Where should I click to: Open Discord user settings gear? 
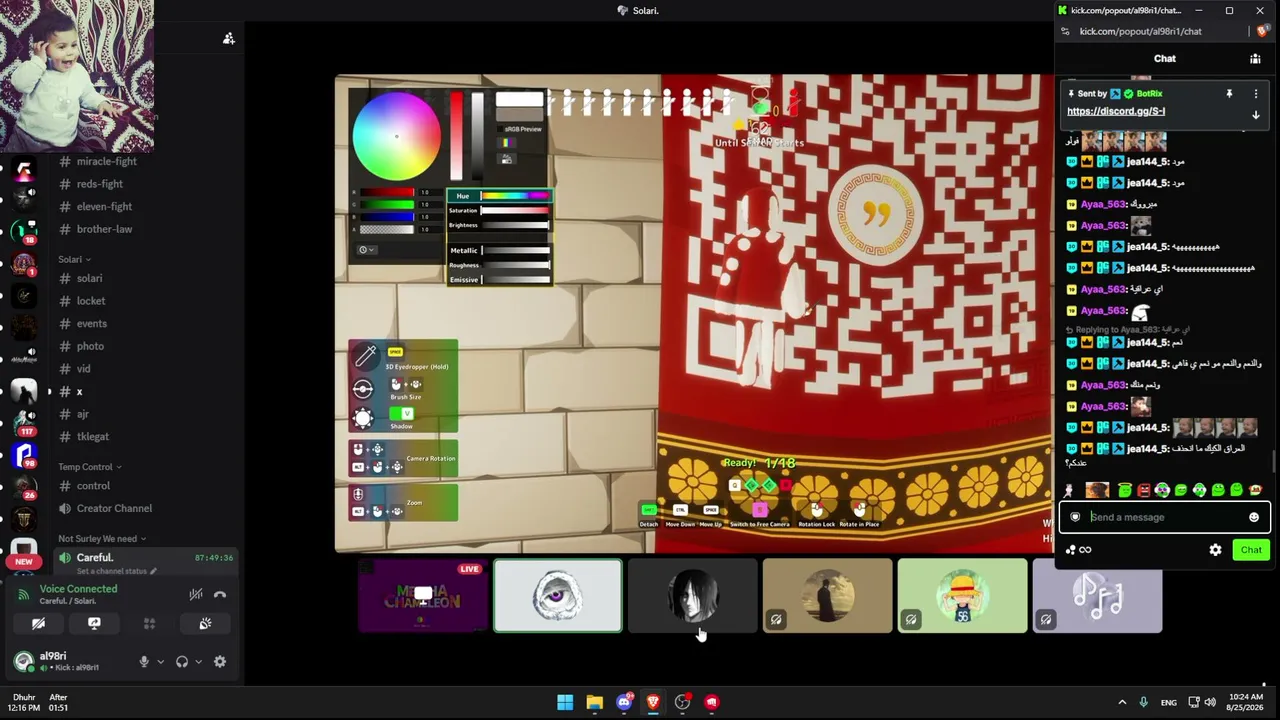(x=220, y=661)
